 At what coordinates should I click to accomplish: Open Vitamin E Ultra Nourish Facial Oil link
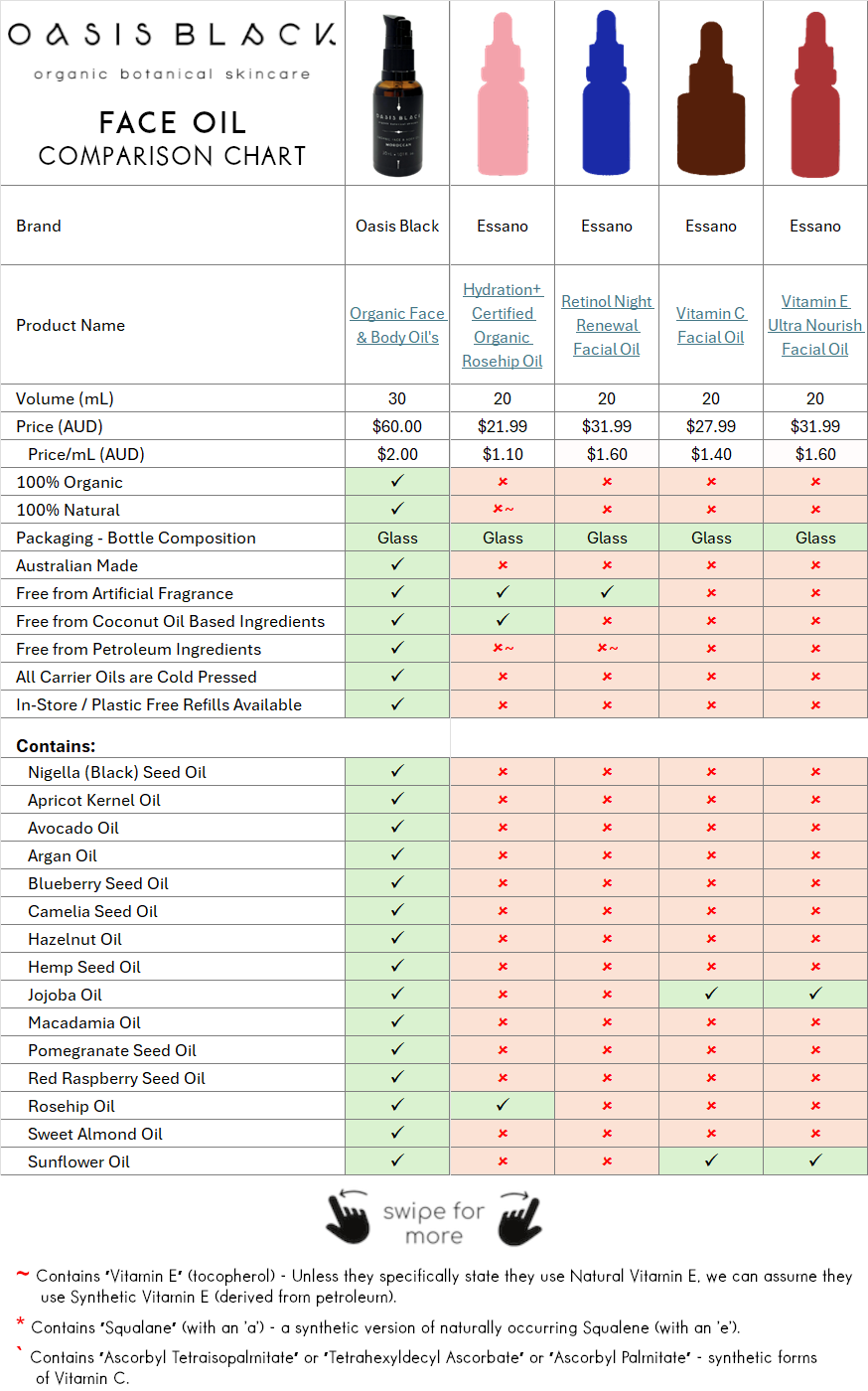click(815, 325)
